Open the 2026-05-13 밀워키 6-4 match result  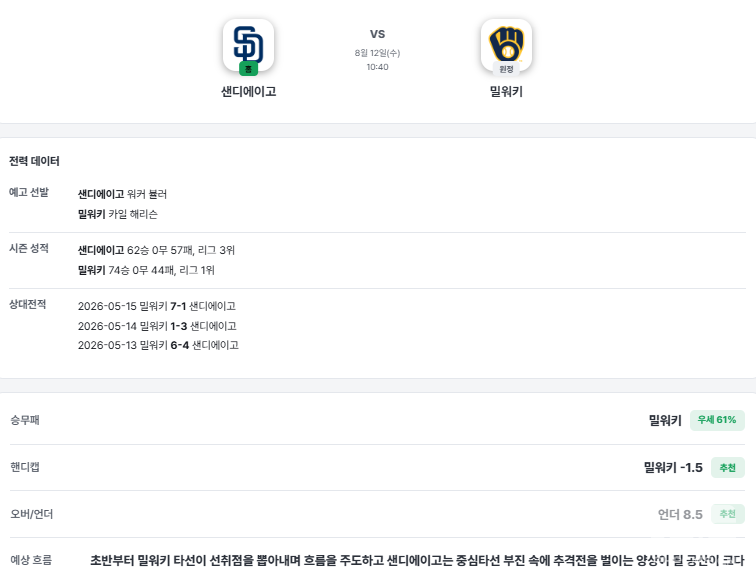(x=158, y=345)
